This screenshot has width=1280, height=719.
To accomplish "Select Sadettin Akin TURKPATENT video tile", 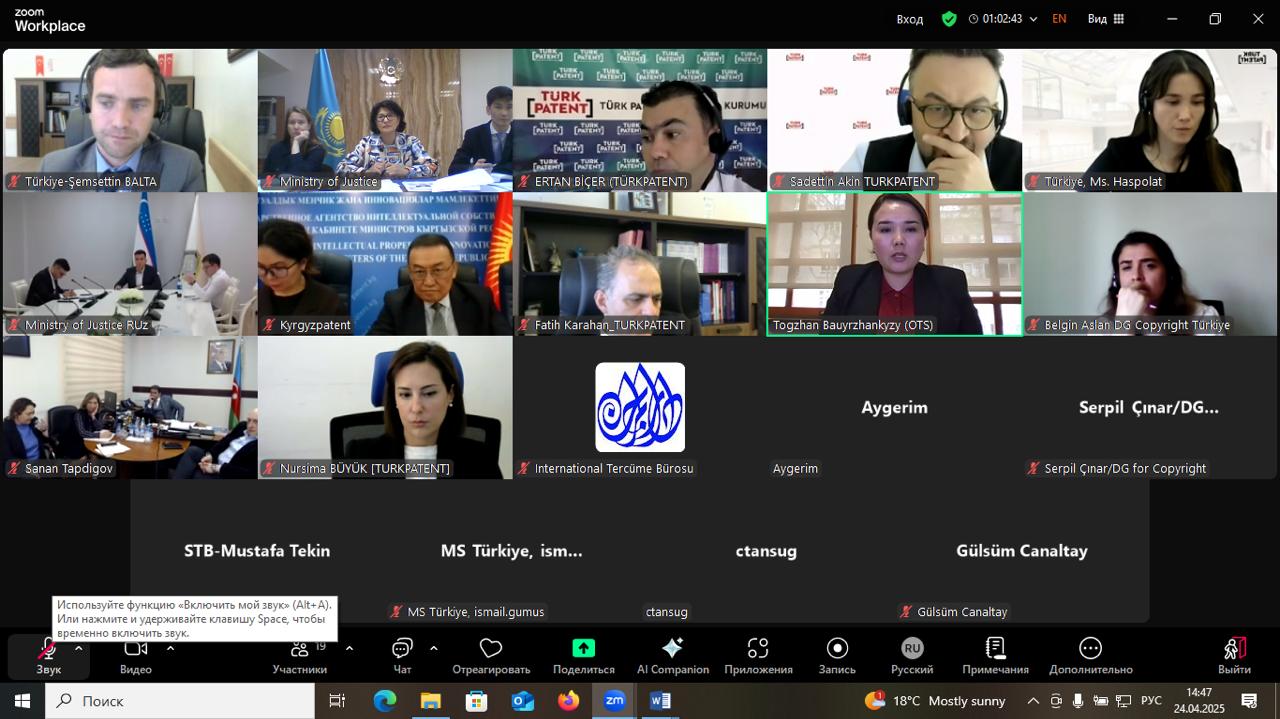I will pos(895,120).
